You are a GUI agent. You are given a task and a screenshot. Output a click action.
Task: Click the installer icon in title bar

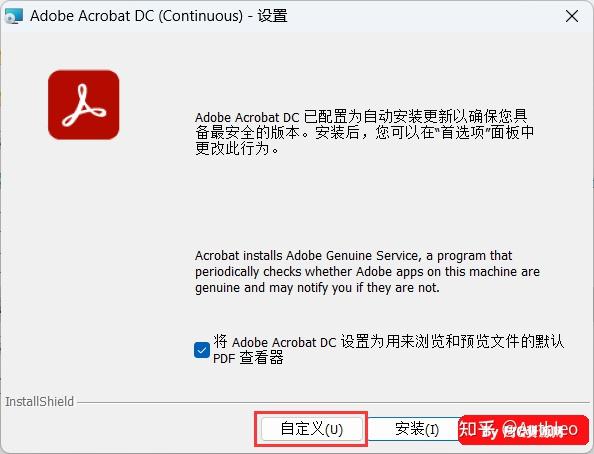[x=14, y=16]
